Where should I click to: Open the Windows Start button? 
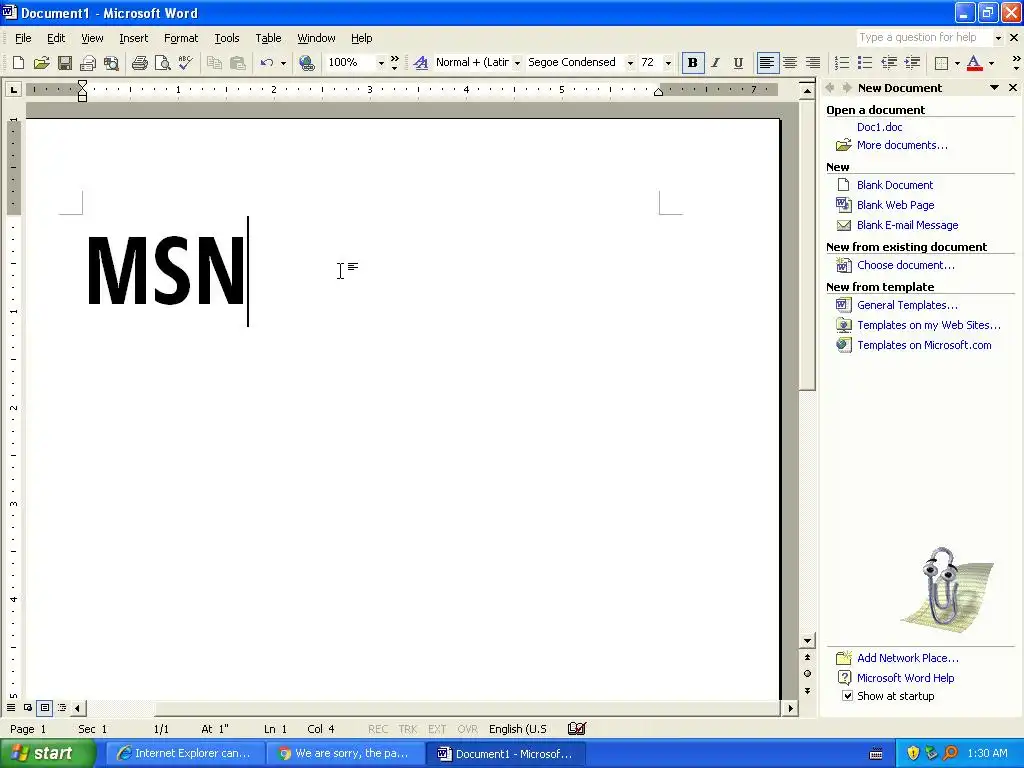click(x=47, y=753)
